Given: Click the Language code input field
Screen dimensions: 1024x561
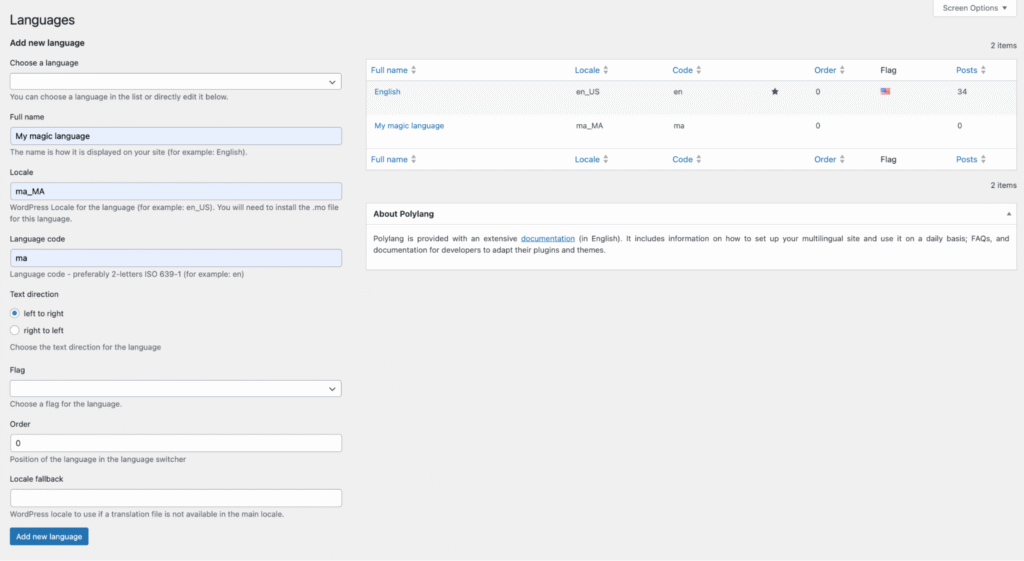Looking at the screenshot, I should pos(176,258).
